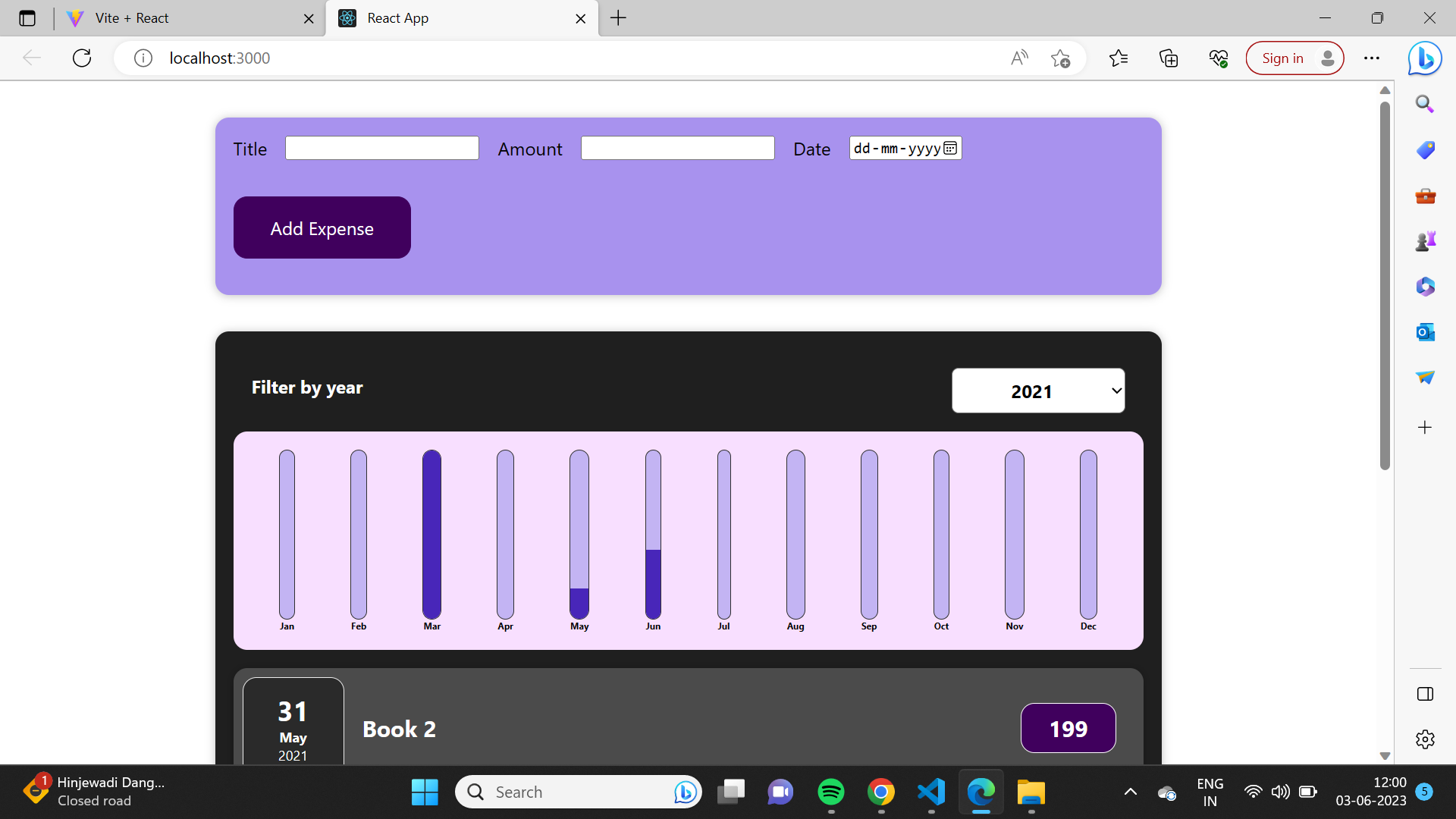Viewport: 1456px width, 819px height.
Task: Click the browser refresh icon
Action: [x=82, y=58]
